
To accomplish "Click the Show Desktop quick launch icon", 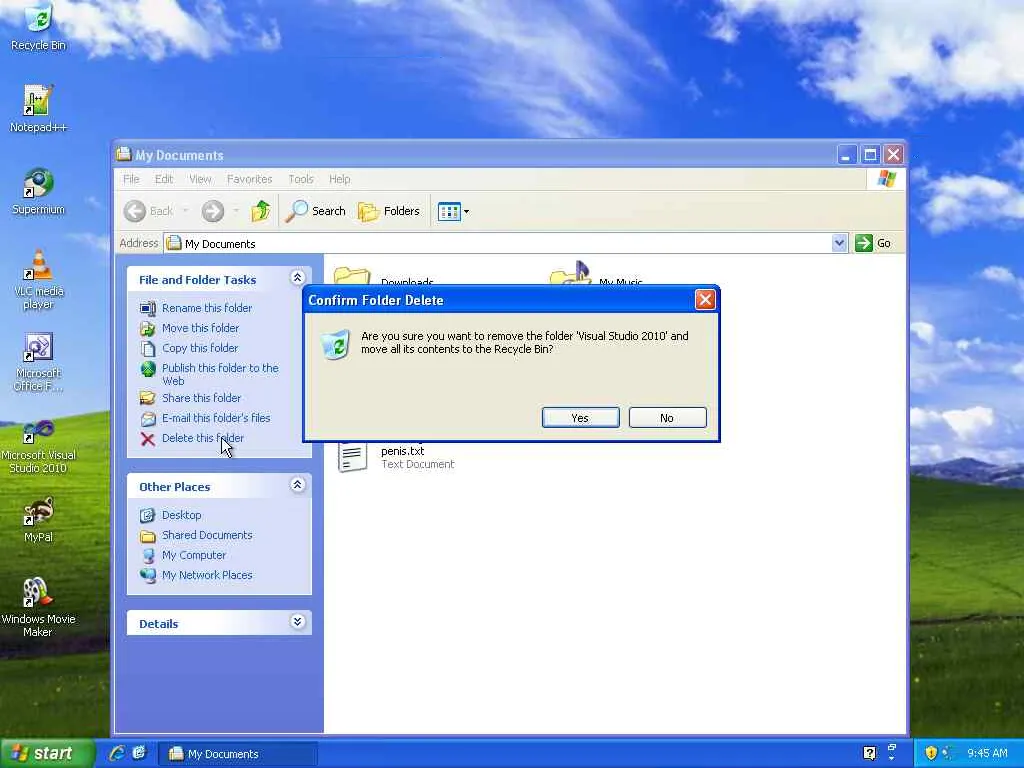I will point(139,753).
